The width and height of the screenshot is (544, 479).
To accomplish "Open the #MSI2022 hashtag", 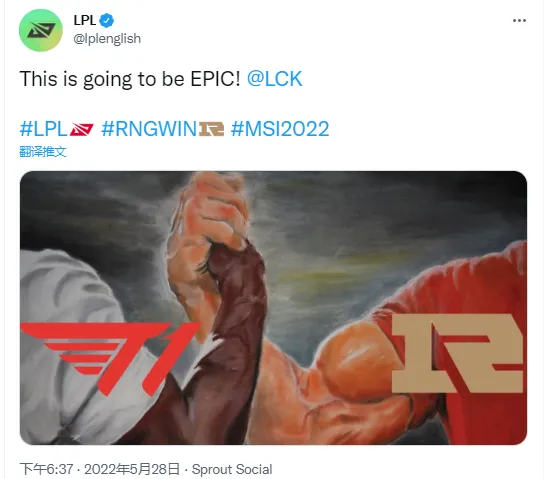I will [280, 129].
